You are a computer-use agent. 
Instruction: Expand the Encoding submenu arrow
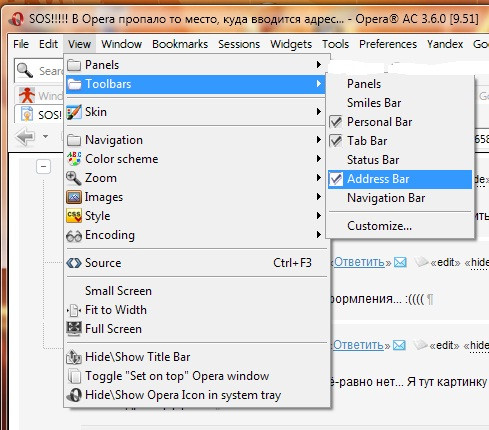pyautogui.click(x=319, y=235)
